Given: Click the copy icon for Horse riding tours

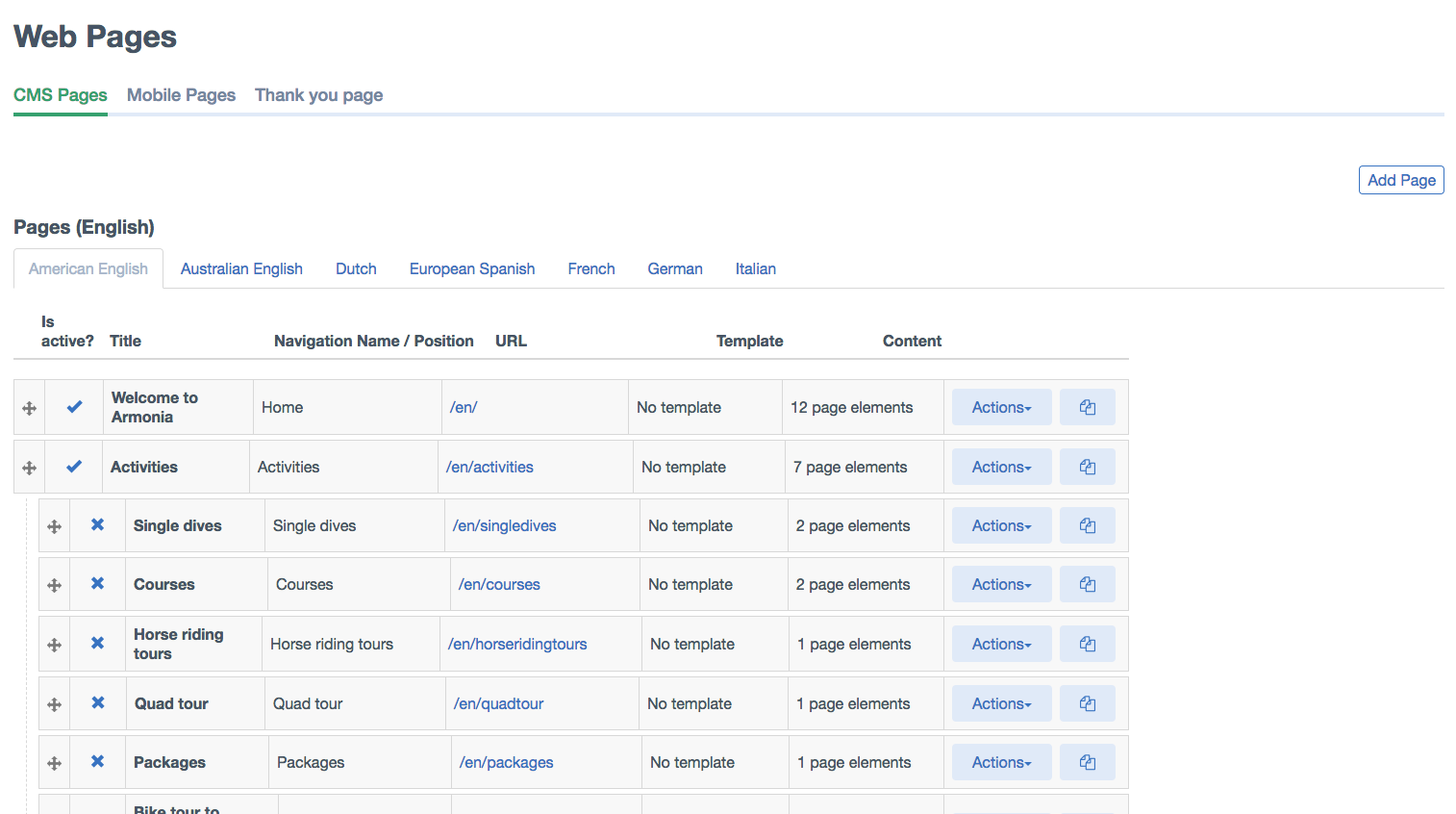Looking at the screenshot, I should pos(1087,644).
